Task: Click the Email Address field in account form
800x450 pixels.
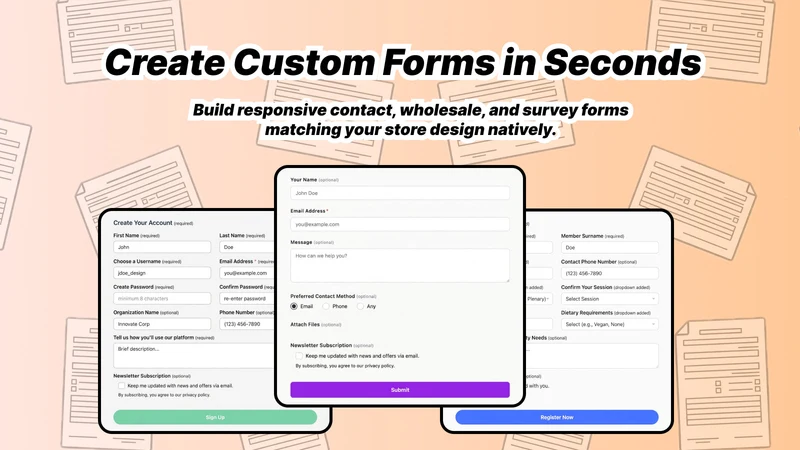Action: tap(247, 273)
